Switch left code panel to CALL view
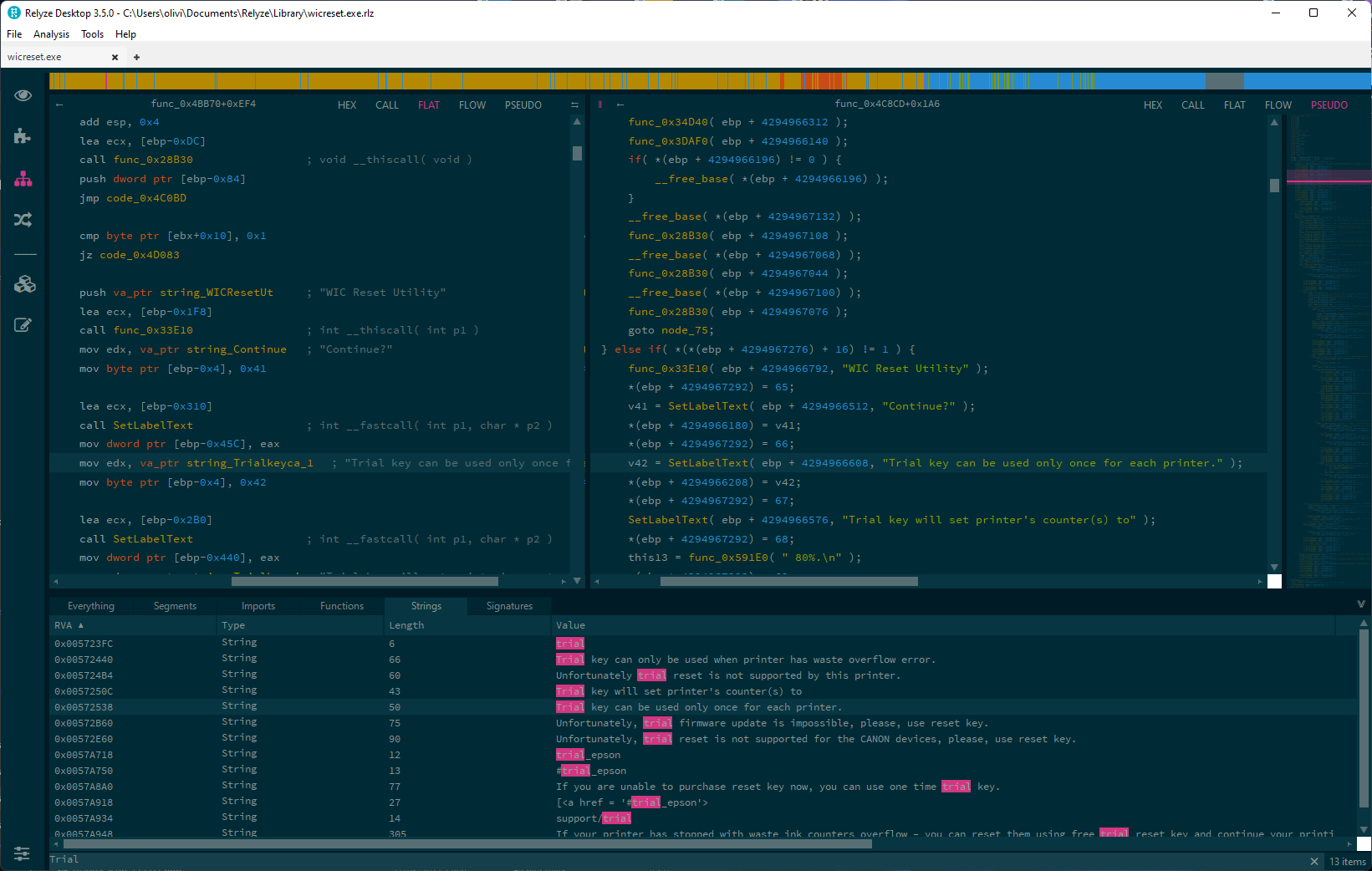The image size is (1372, 871). 387,105
